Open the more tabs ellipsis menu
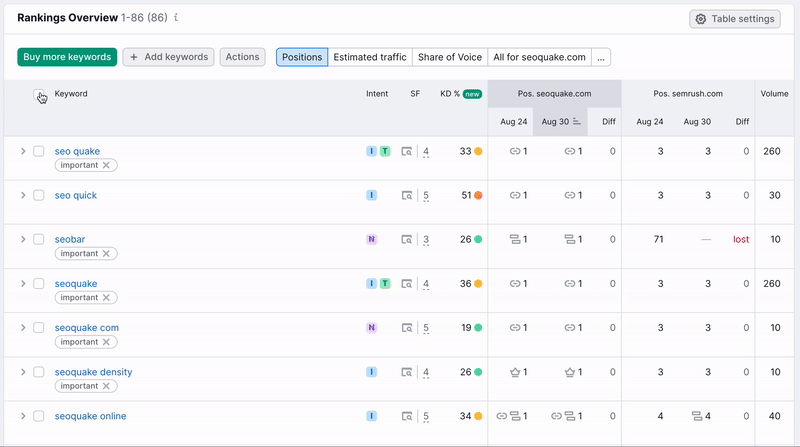The image size is (800, 447). (x=601, y=57)
